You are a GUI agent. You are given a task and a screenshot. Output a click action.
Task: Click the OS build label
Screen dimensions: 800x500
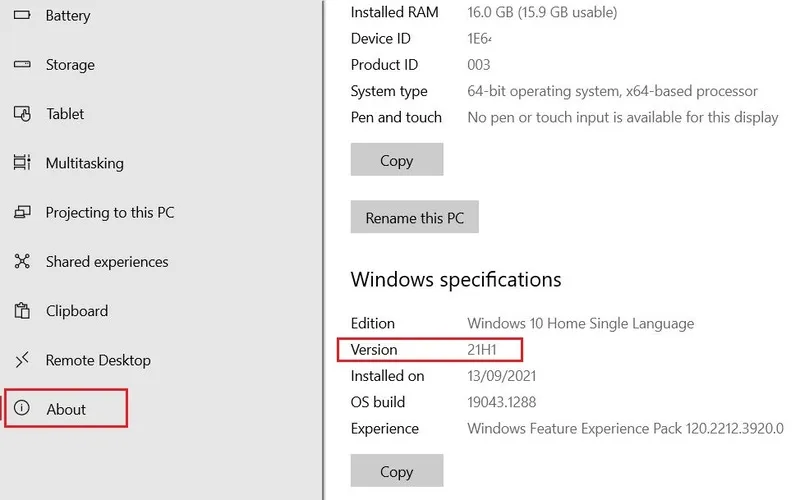(x=378, y=402)
